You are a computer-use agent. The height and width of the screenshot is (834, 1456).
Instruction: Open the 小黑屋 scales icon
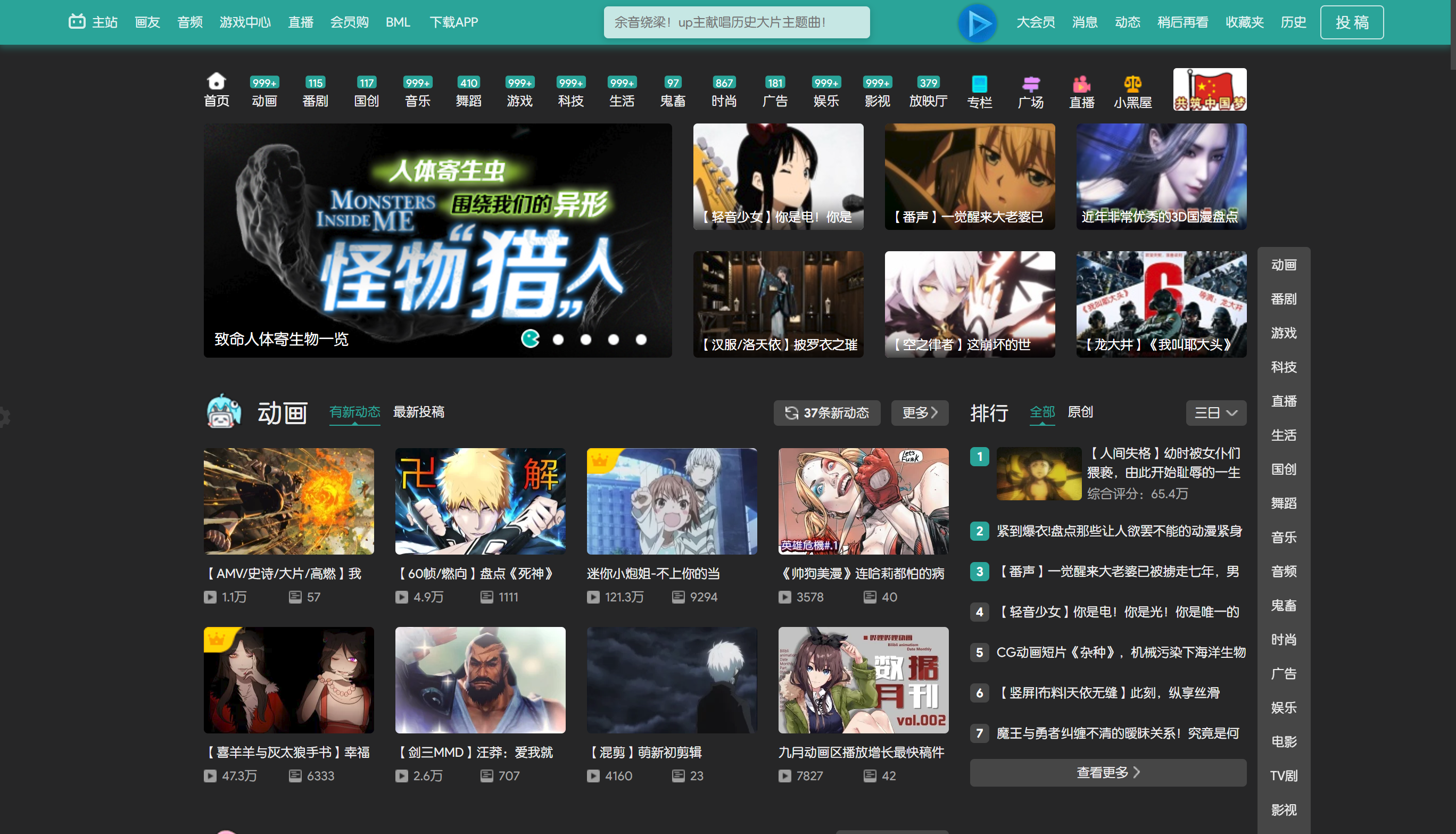1132,84
